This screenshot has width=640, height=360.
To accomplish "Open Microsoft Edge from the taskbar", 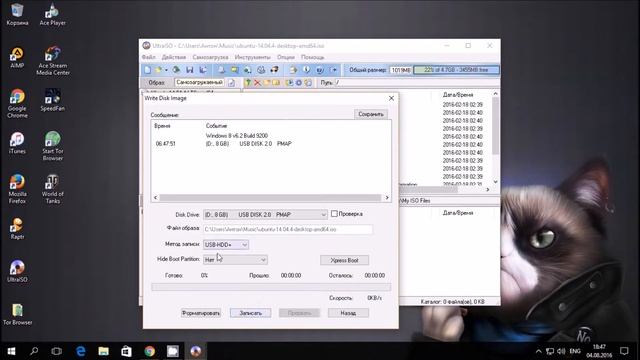I will 81,351.
